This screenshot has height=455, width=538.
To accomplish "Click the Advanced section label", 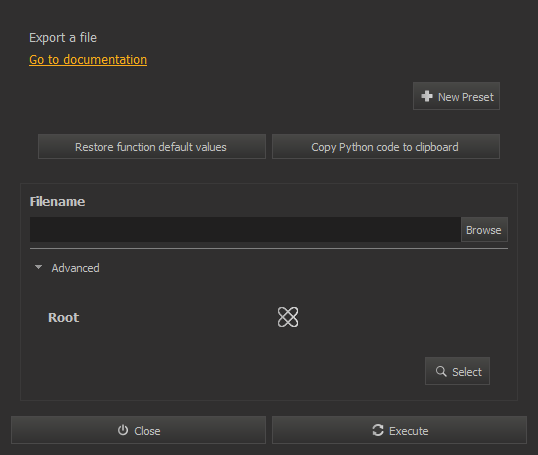I will click(x=75, y=268).
